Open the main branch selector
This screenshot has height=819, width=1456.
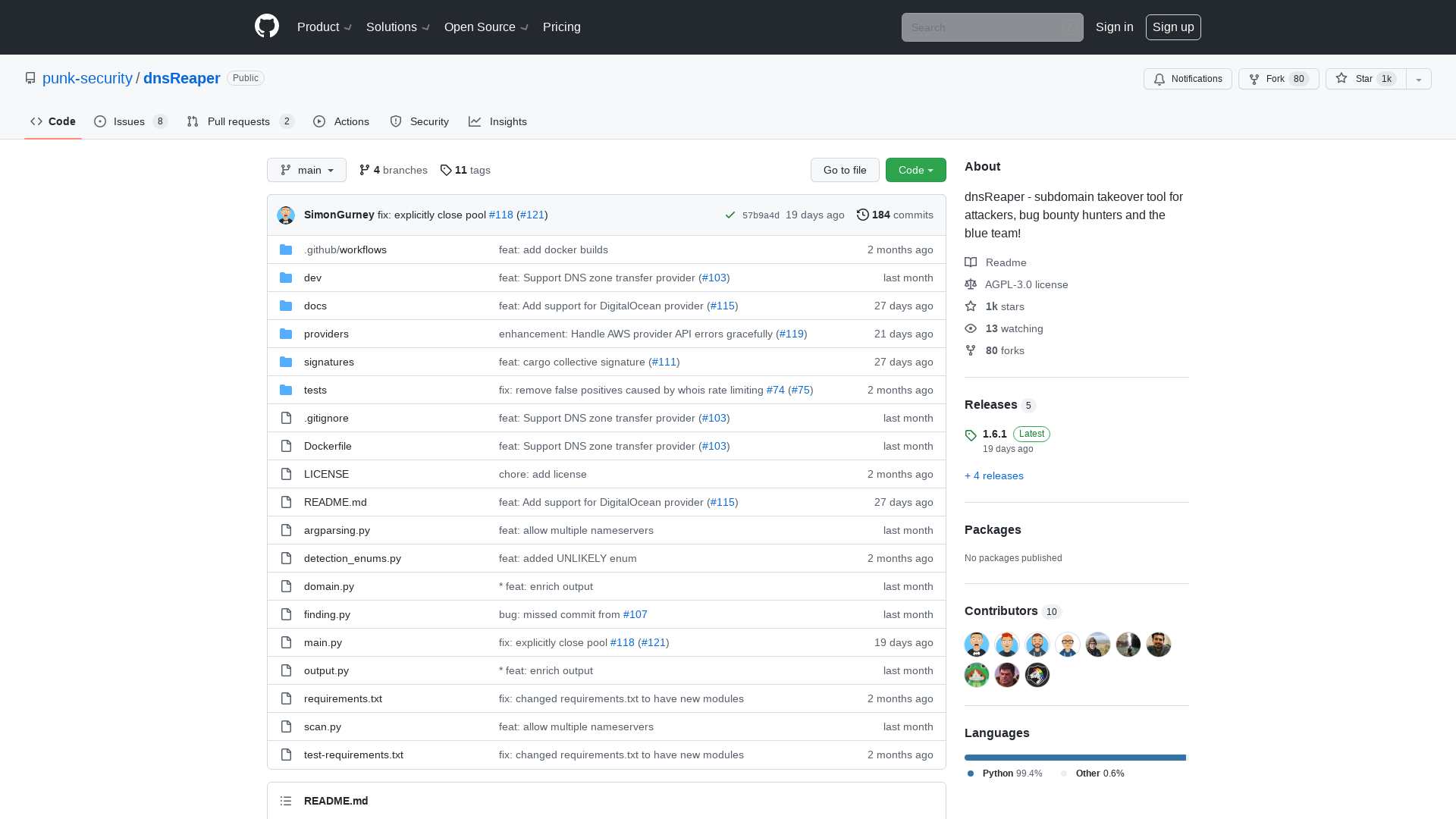tap(306, 170)
